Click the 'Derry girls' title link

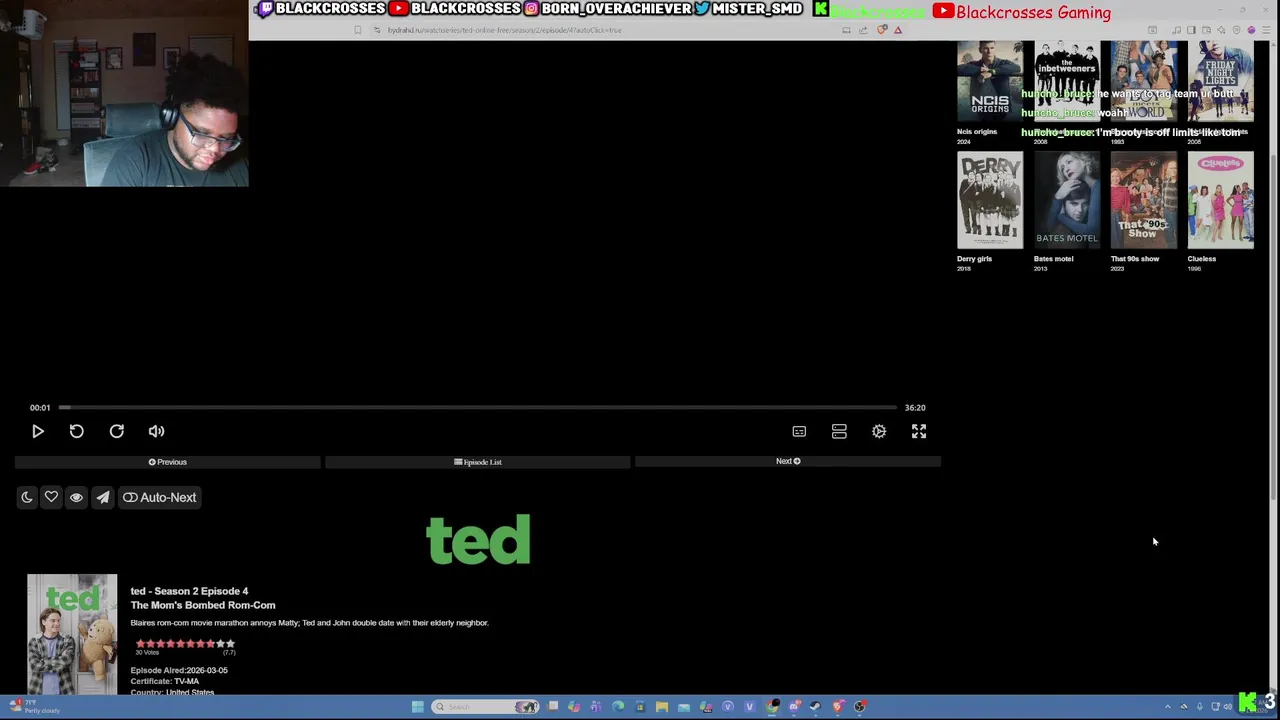click(974, 259)
